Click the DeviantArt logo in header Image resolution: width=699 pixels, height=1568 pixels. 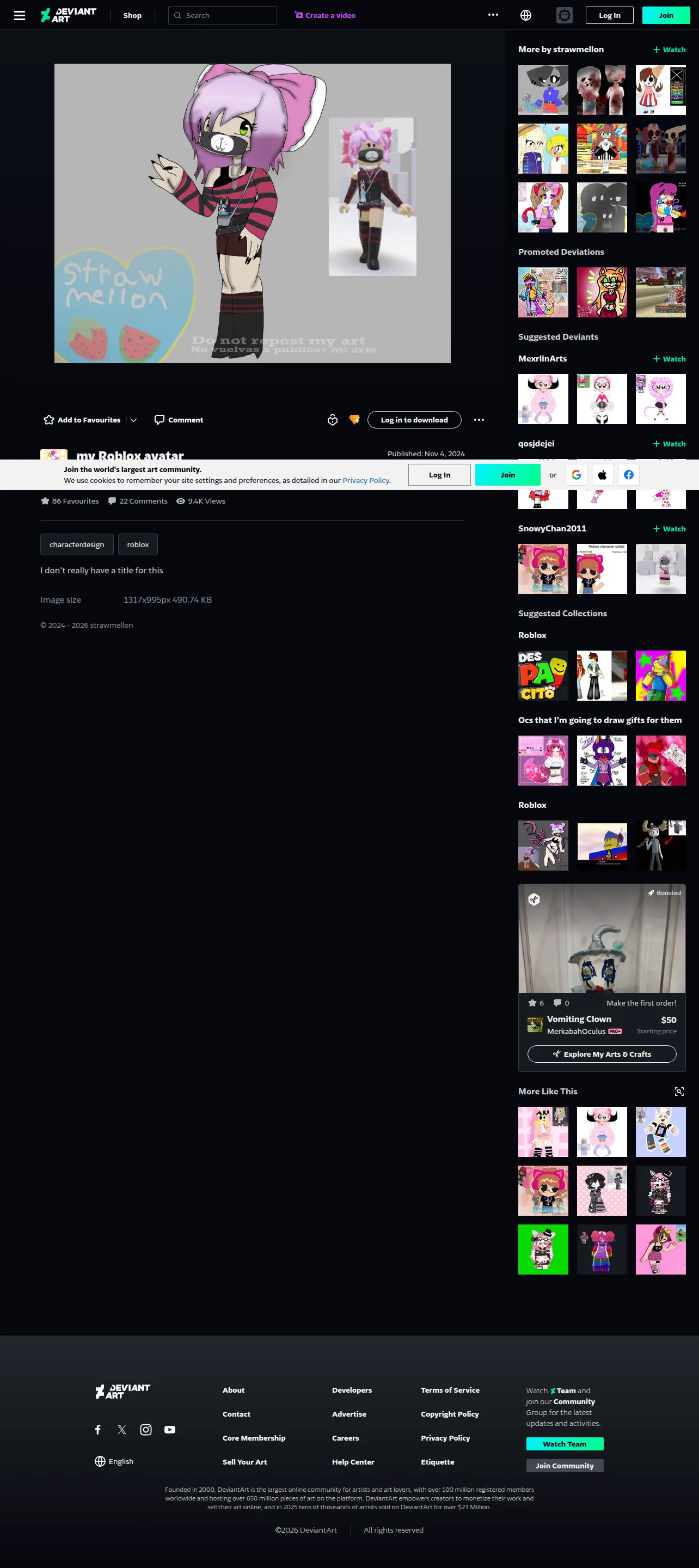click(x=68, y=15)
